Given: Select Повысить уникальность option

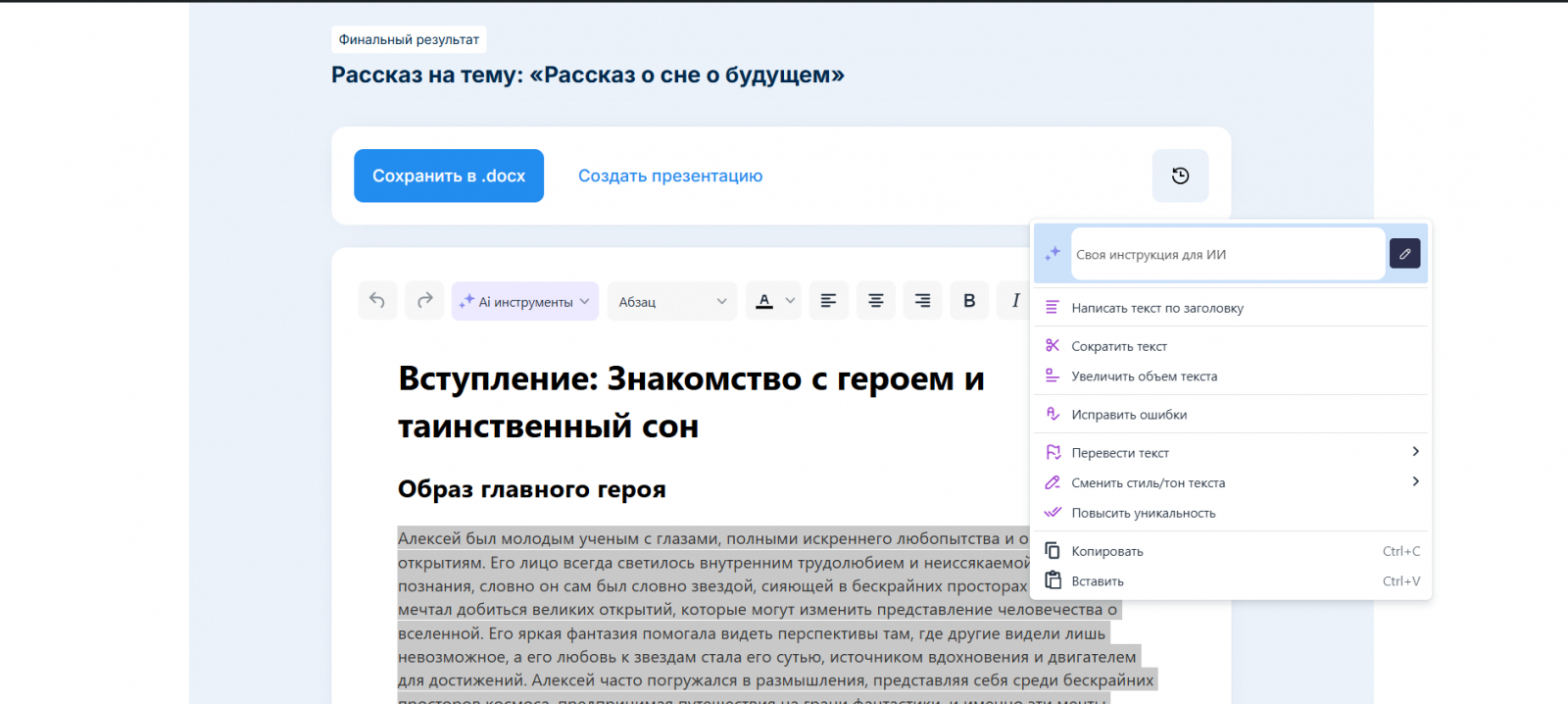Looking at the screenshot, I should tap(1143, 513).
